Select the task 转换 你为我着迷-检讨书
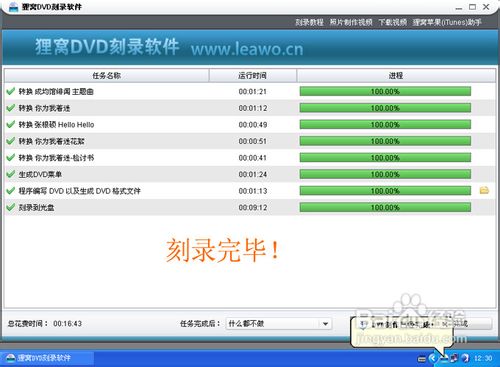The width and height of the screenshot is (500, 367). pyautogui.click(x=56, y=158)
